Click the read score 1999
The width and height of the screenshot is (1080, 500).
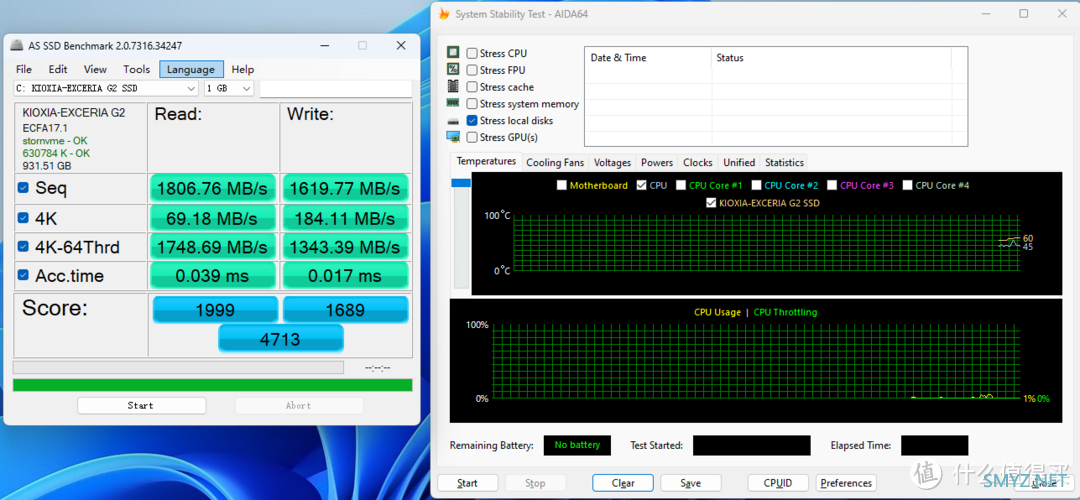coord(215,310)
